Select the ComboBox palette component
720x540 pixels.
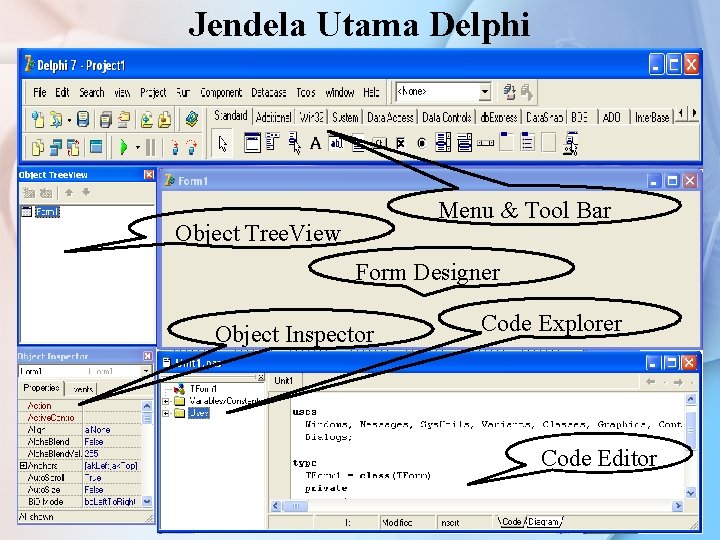[x=464, y=143]
